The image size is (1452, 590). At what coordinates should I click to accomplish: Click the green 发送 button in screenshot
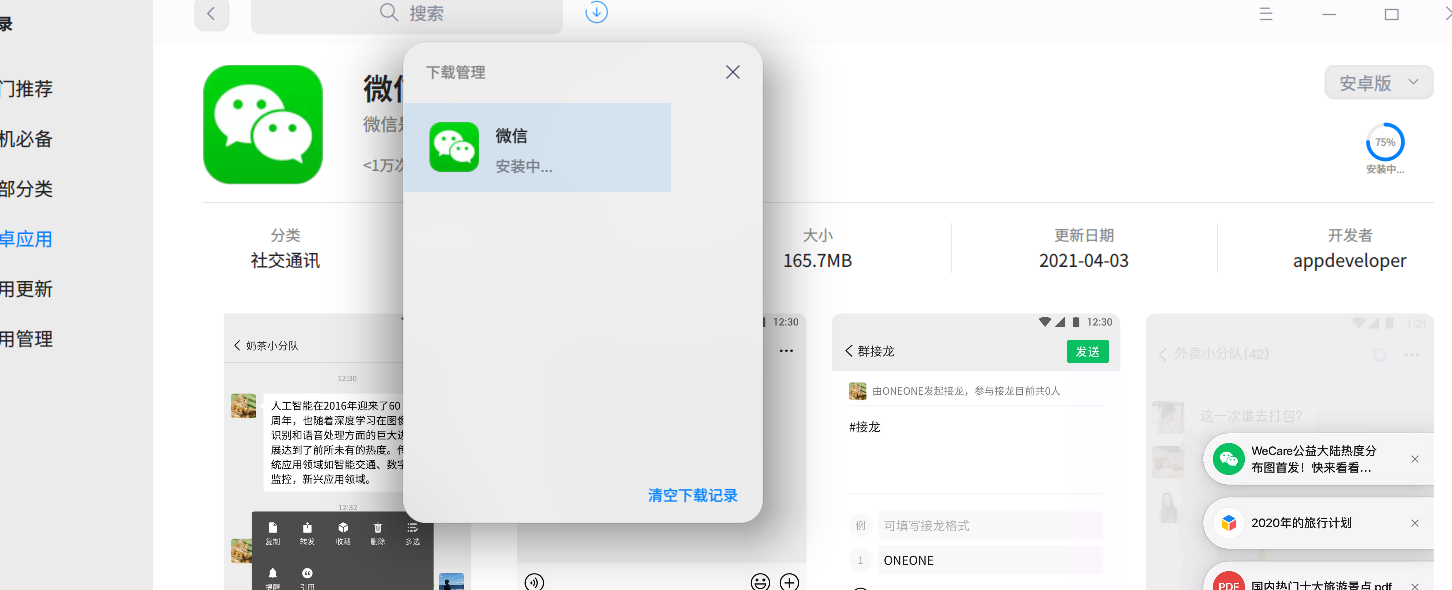click(1088, 352)
